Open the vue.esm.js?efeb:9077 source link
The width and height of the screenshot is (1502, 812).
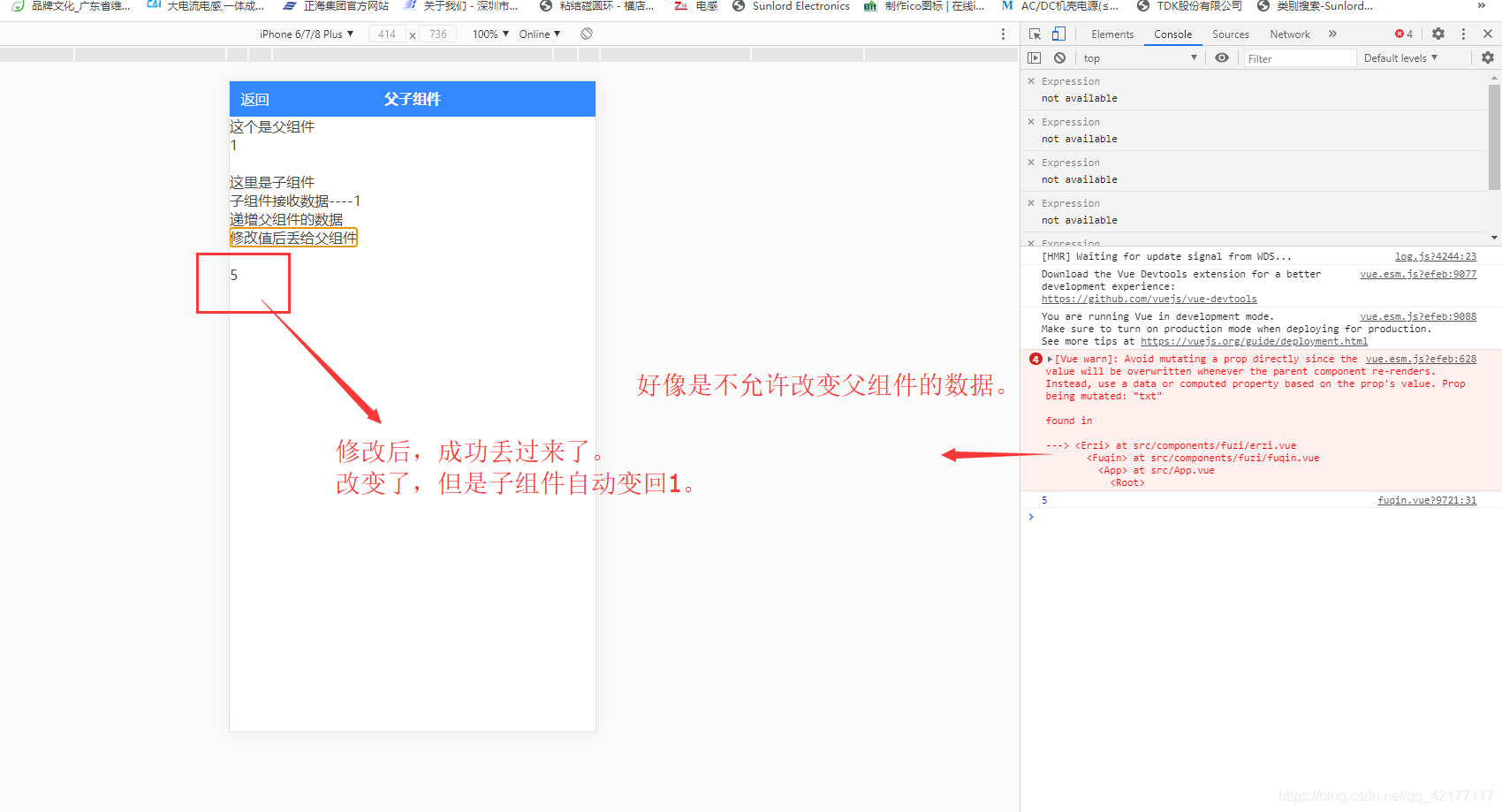click(1418, 274)
